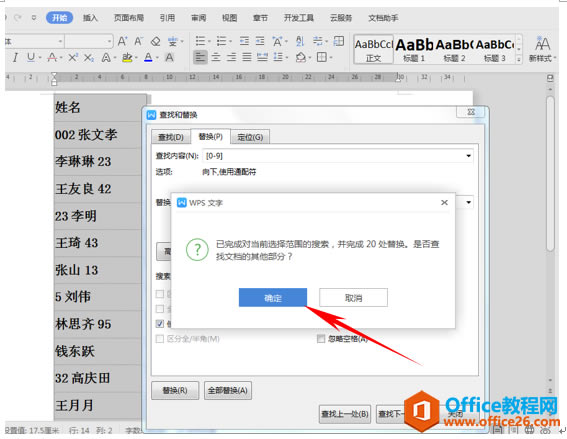Decrease the paragraph indent
The width and height of the screenshot is (567, 439).
[x=244, y=41]
